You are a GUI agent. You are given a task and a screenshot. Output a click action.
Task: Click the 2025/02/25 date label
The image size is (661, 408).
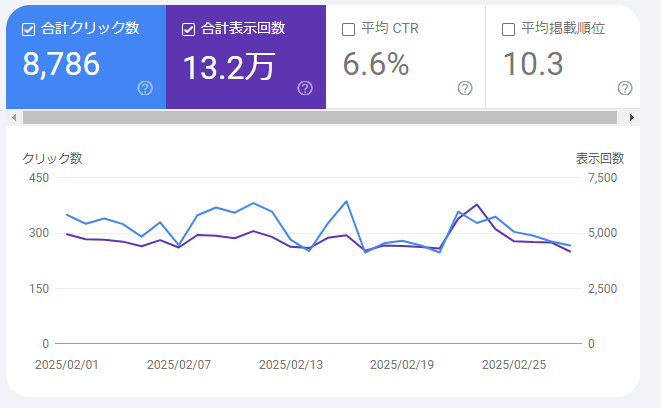pos(514,365)
